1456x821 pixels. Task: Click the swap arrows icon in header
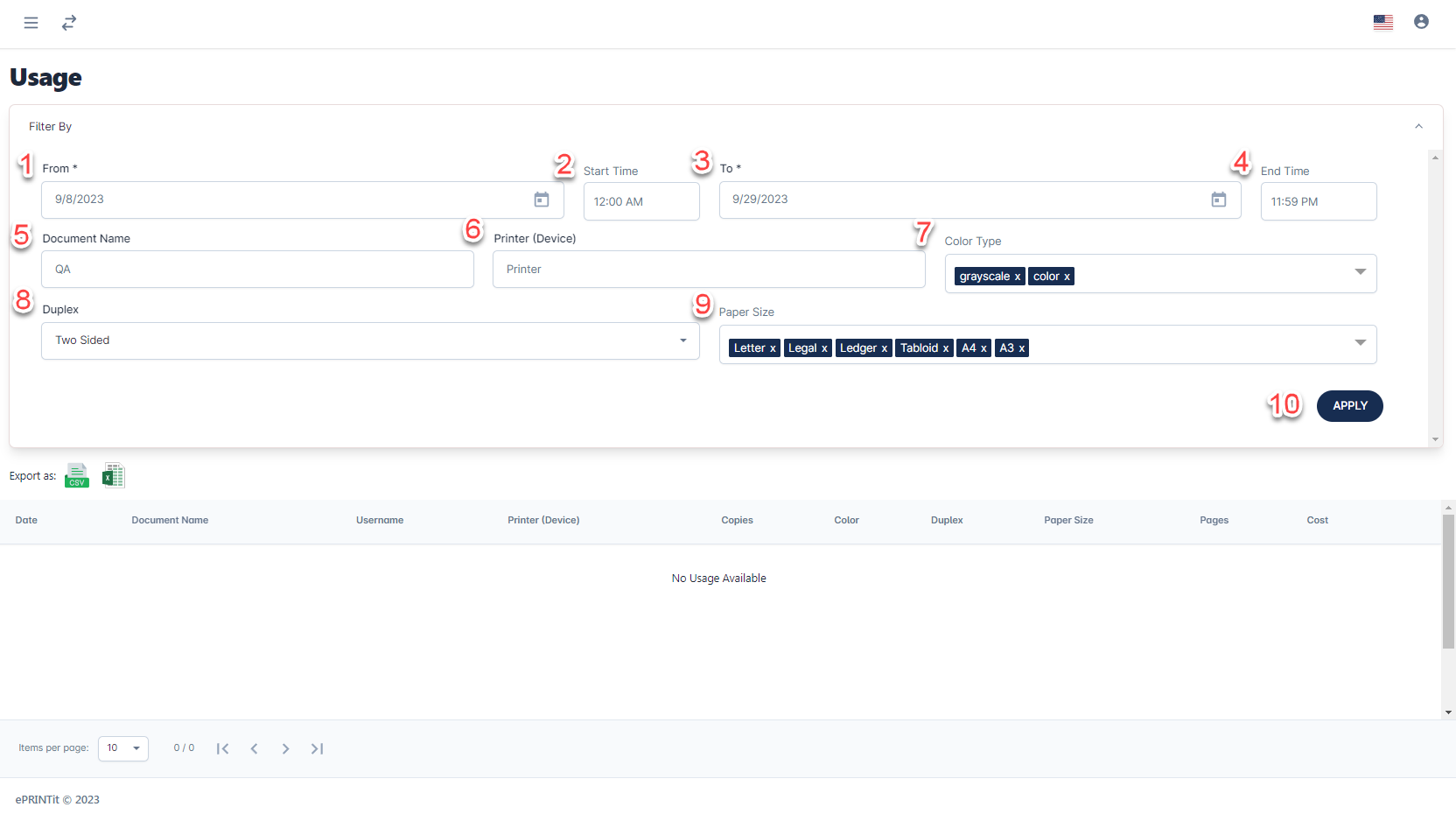point(69,23)
